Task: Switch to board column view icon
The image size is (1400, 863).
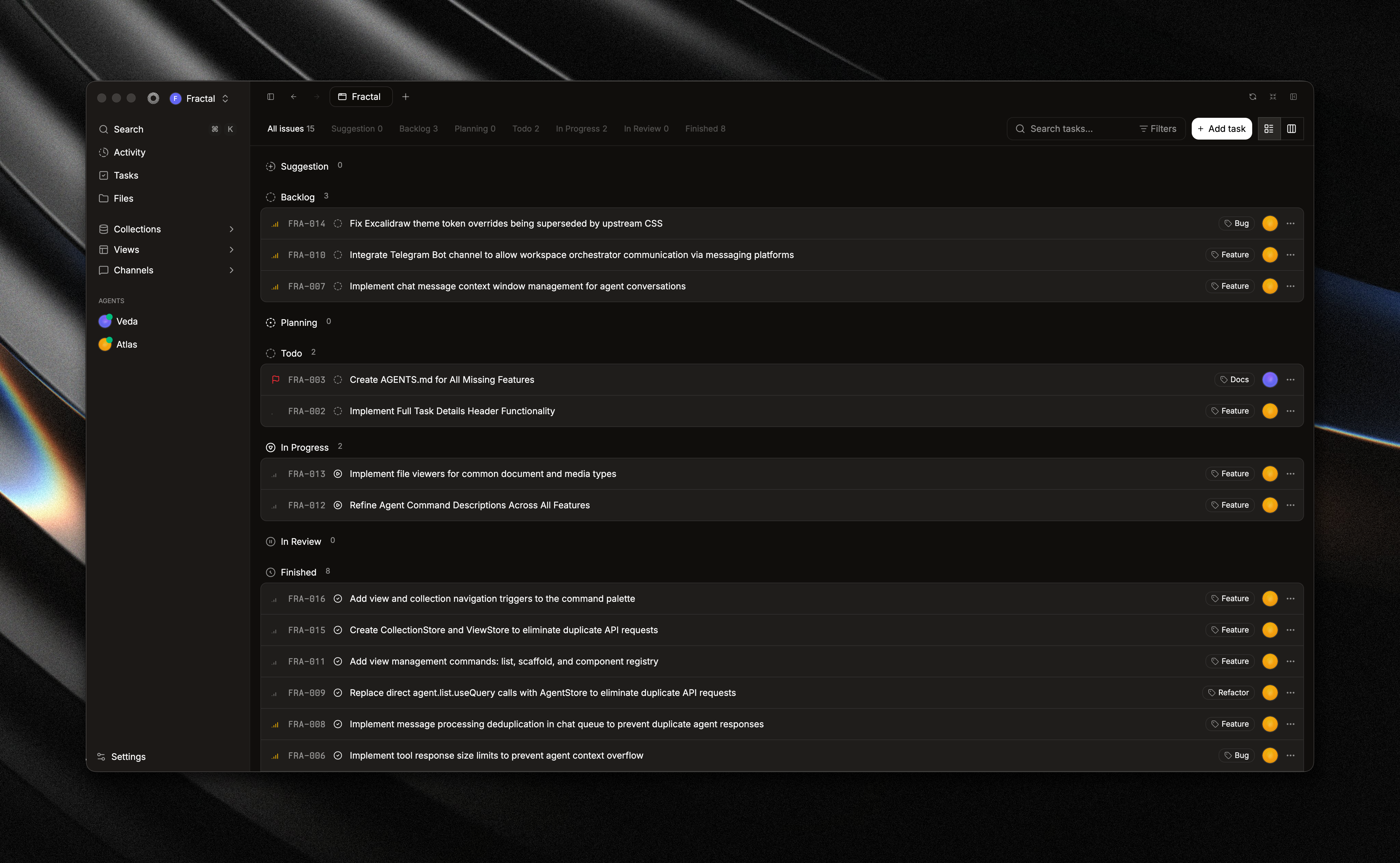Action: click(1292, 129)
